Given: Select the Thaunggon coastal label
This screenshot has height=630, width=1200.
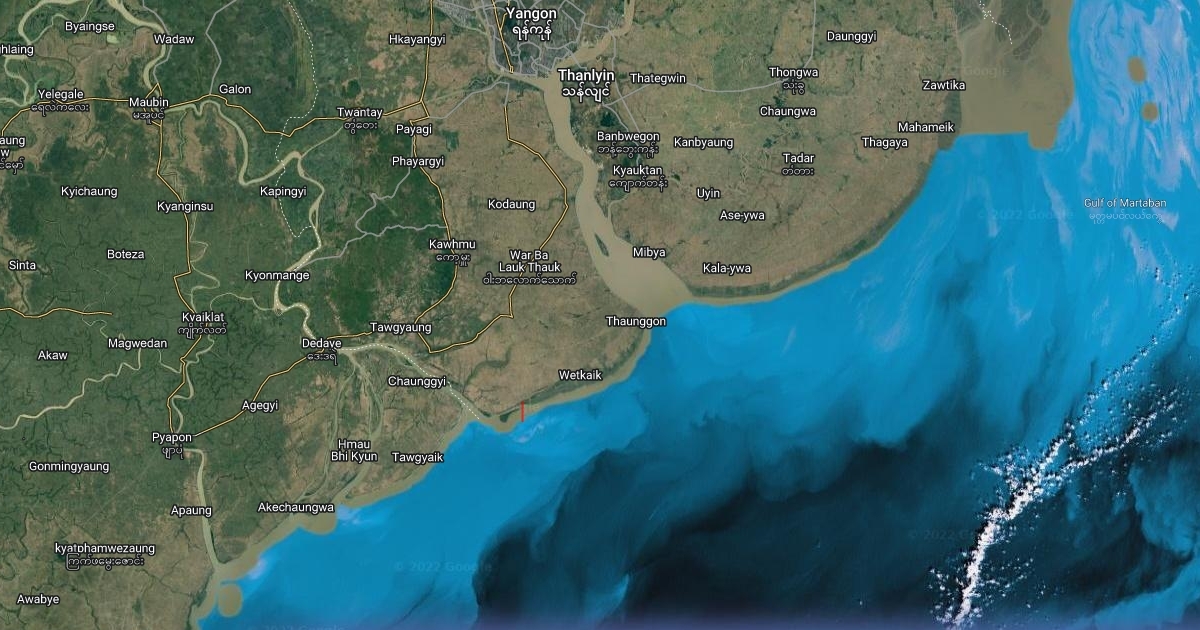Looking at the screenshot, I should click(636, 321).
